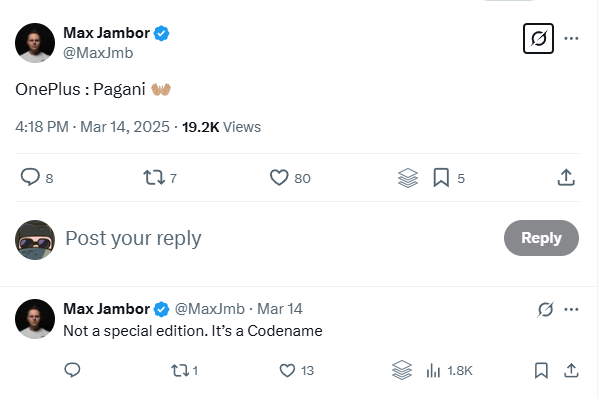Open Grok icon on main post
This screenshot has height=398, width=598.
coord(538,39)
